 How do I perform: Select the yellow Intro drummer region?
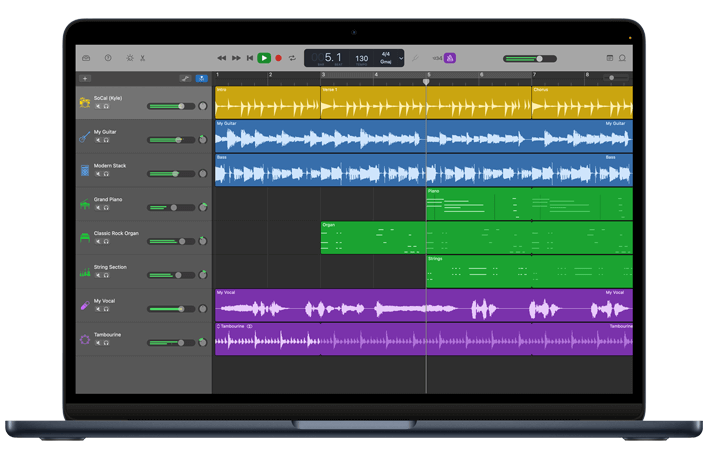pyautogui.click(x=268, y=103)
